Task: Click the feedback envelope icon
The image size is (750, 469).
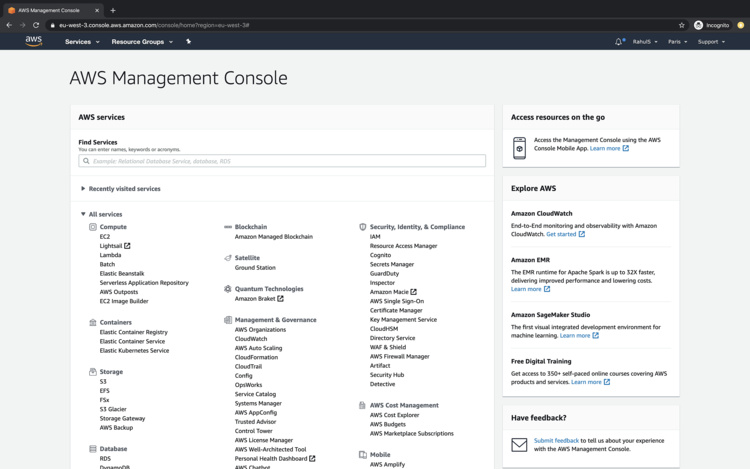Action: tap(519, 445)
